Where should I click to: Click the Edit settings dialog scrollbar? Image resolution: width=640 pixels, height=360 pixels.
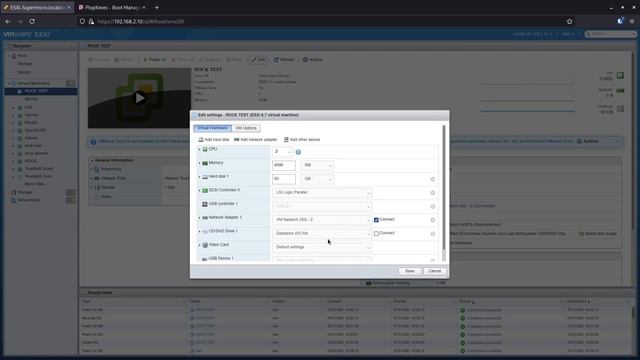(x=444, y=188)
